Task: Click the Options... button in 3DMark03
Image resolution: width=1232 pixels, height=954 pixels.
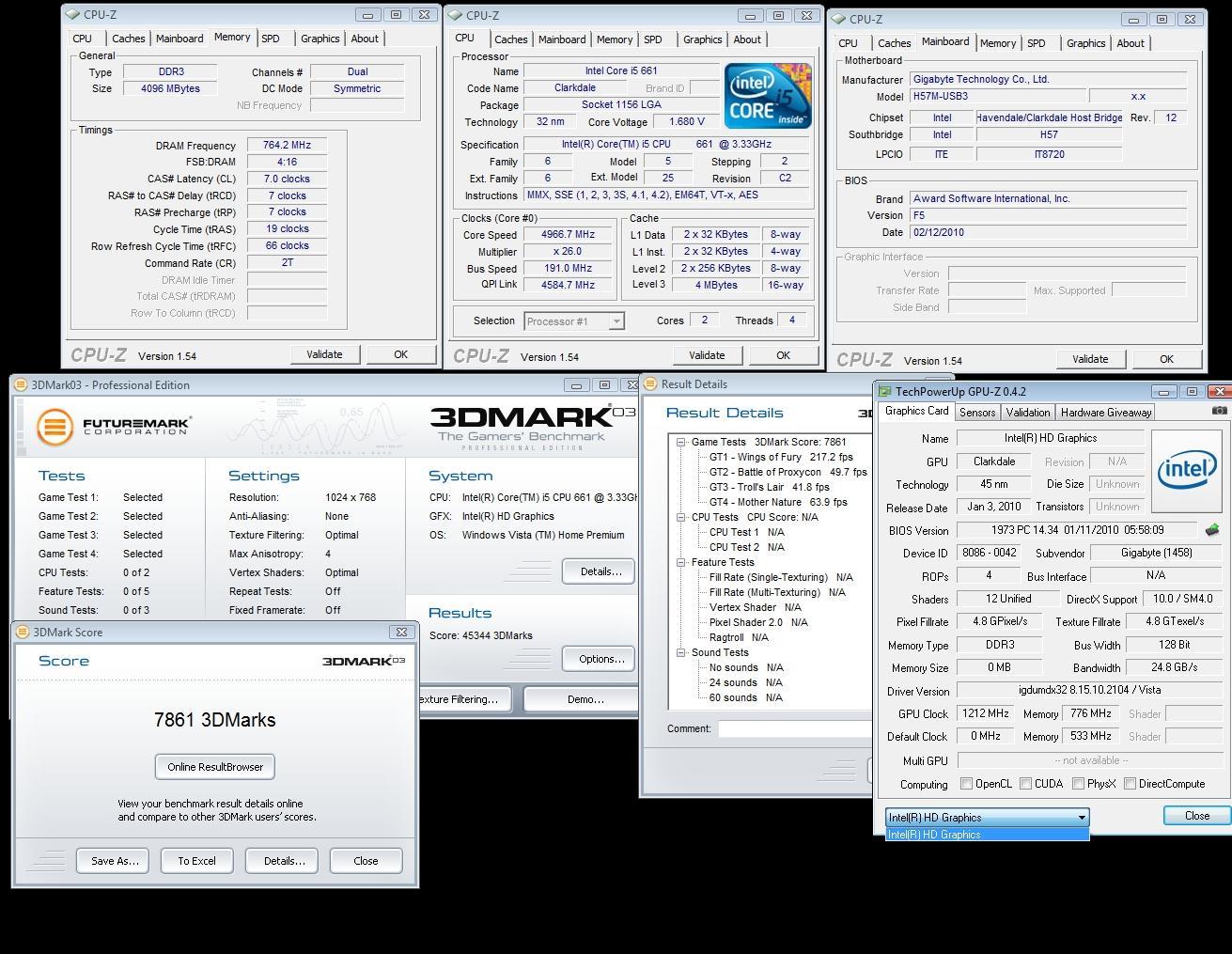Action: coord(600,659)
